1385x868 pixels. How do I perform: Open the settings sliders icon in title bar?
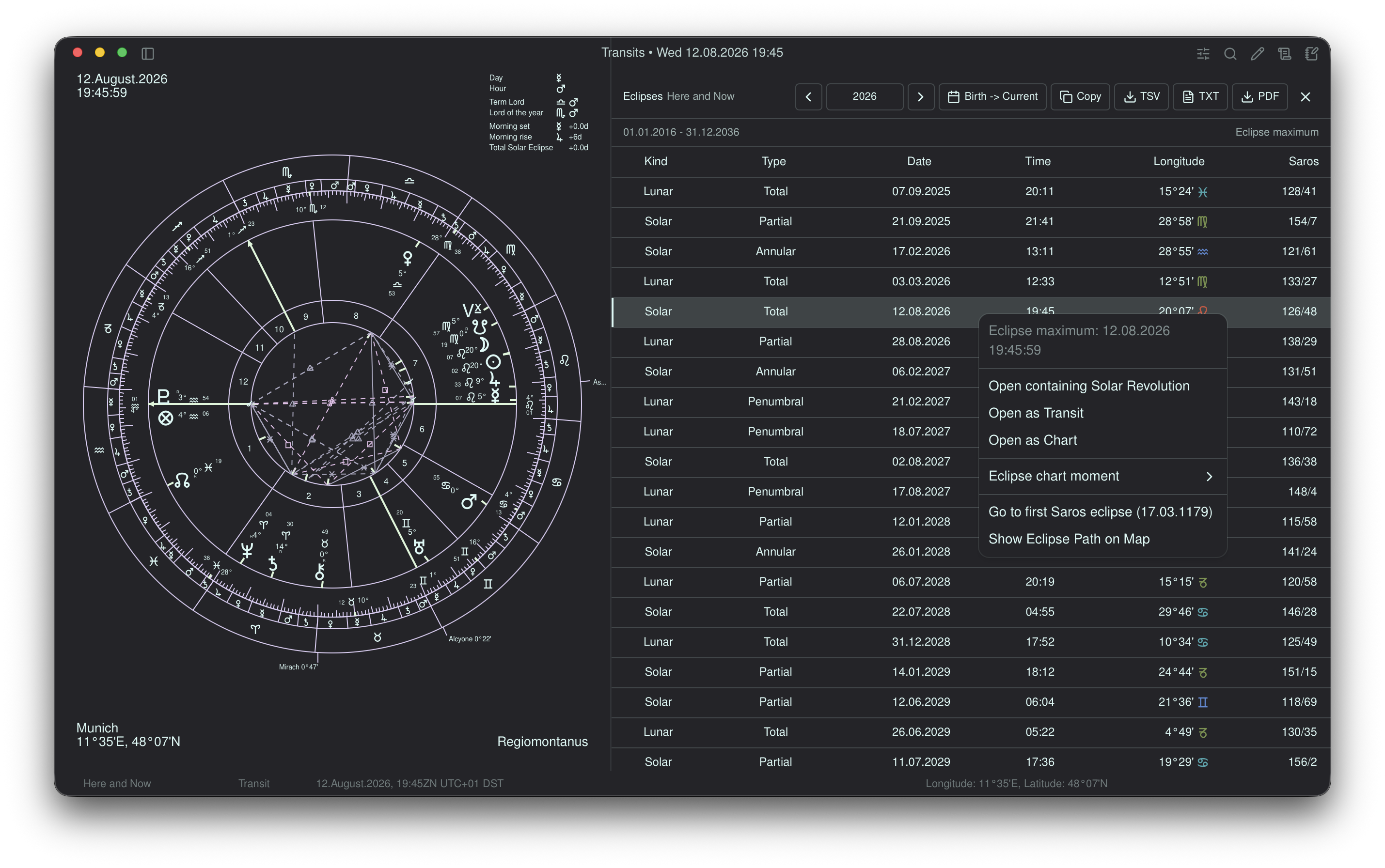pyautogui.click(x=1203, y=53)
